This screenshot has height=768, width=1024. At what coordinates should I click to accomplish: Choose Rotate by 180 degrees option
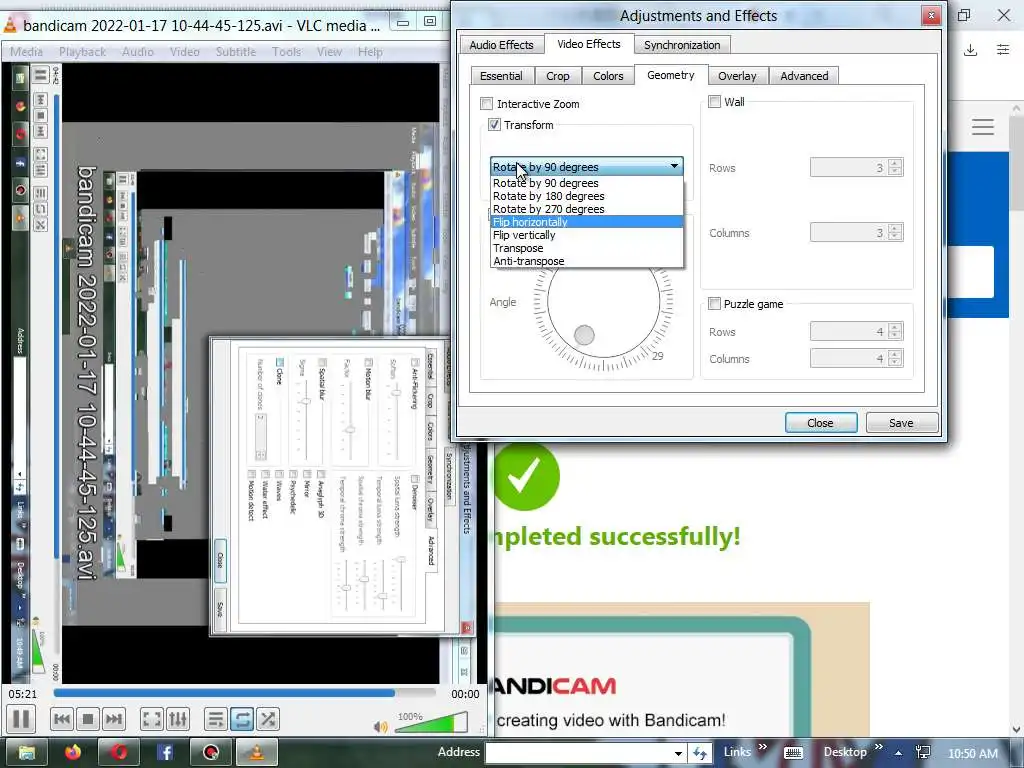(587, 196)
